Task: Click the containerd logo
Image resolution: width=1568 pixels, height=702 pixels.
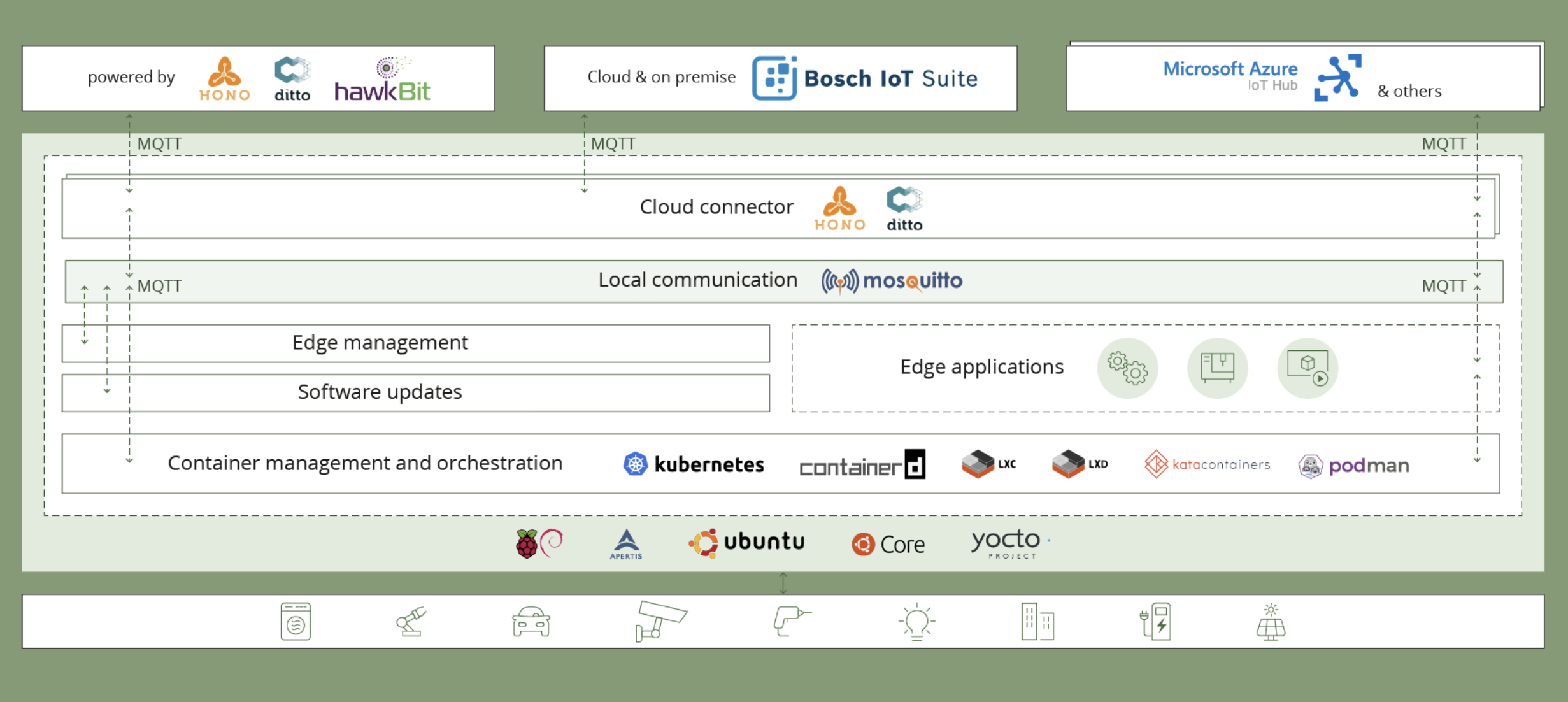Action: pos(862,465)
